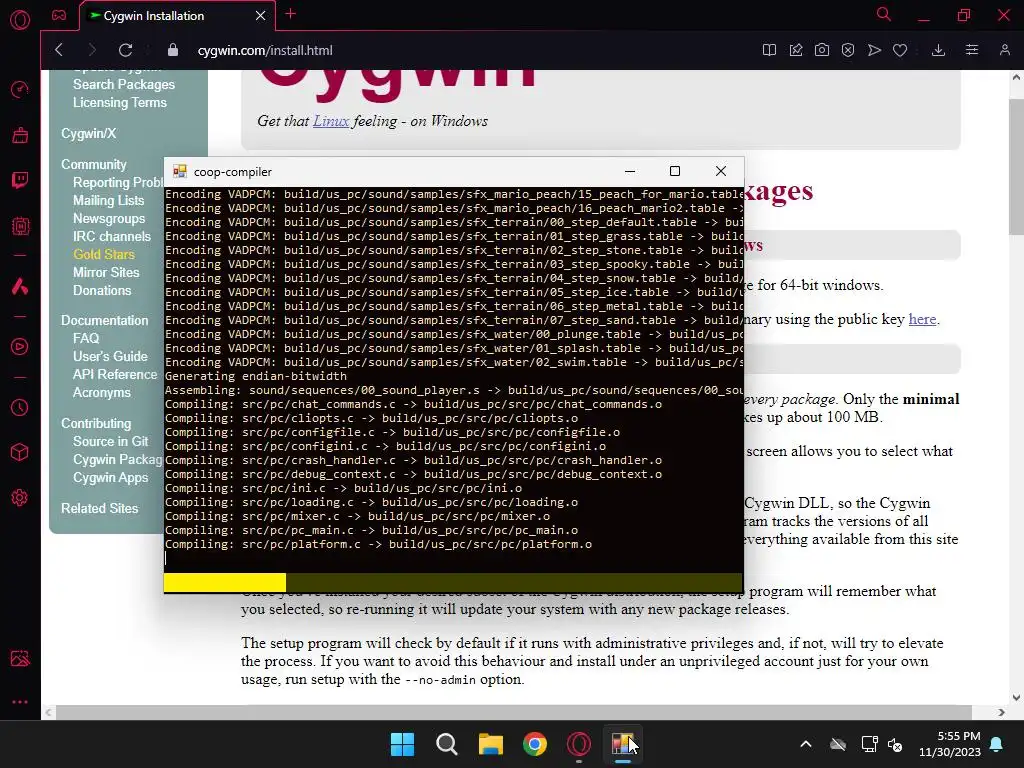Open browser downloads icon
The width and height of the screenshot is (1024, 768).
tap(938, 50)
